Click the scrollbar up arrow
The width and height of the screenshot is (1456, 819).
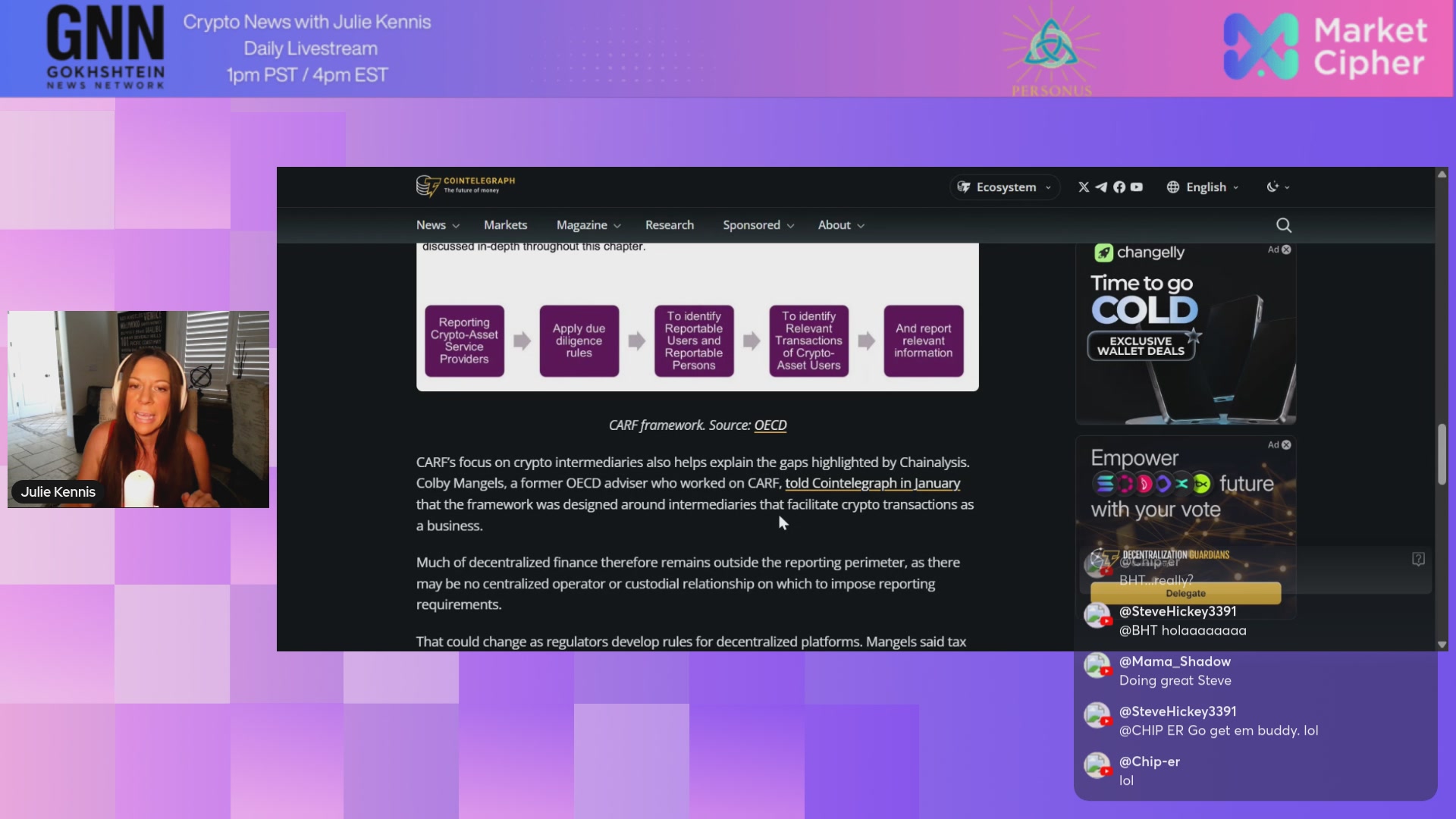point(1442,174)
